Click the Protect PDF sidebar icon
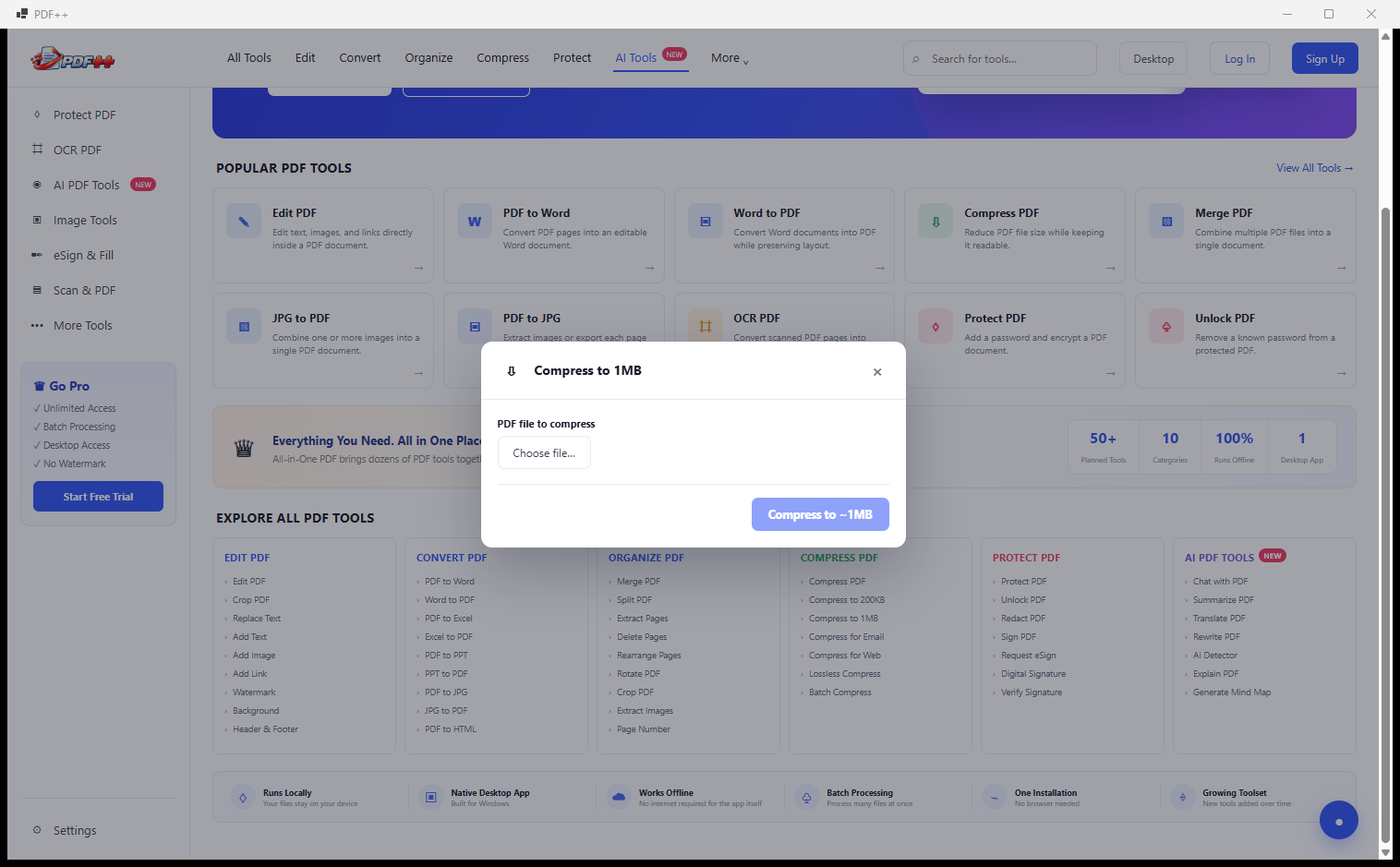This screenshot has width=1400, height=867. [37, 114]
